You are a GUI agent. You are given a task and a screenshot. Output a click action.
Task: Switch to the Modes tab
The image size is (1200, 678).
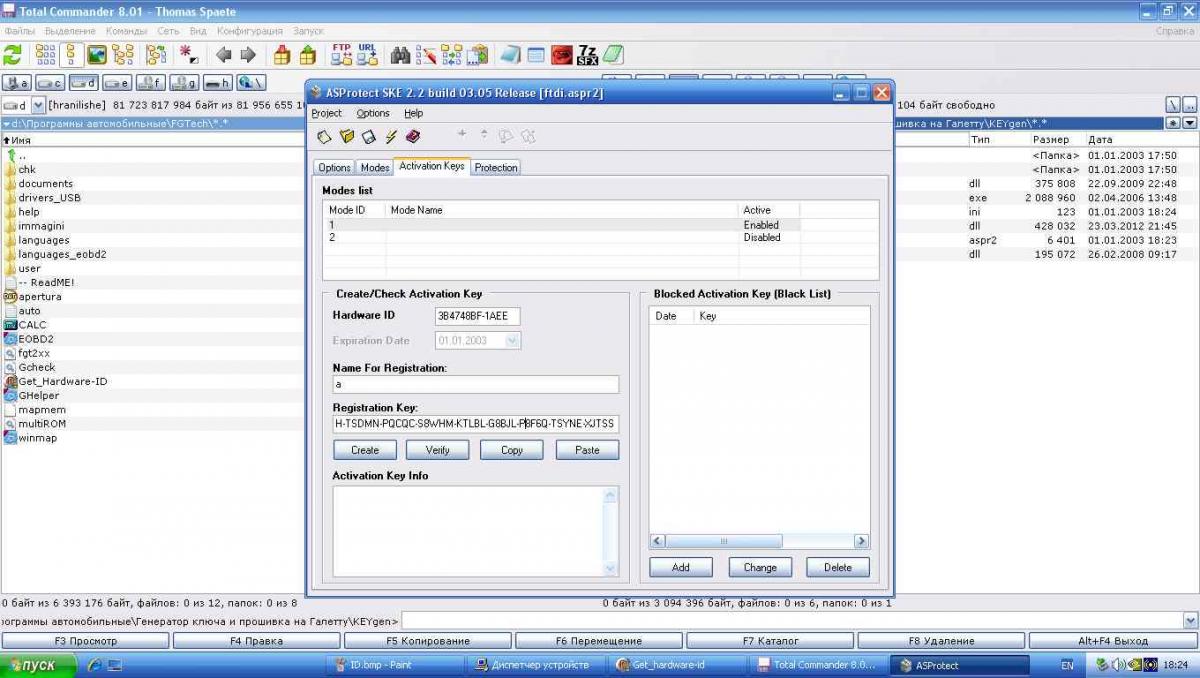click(x=375, y=167)
